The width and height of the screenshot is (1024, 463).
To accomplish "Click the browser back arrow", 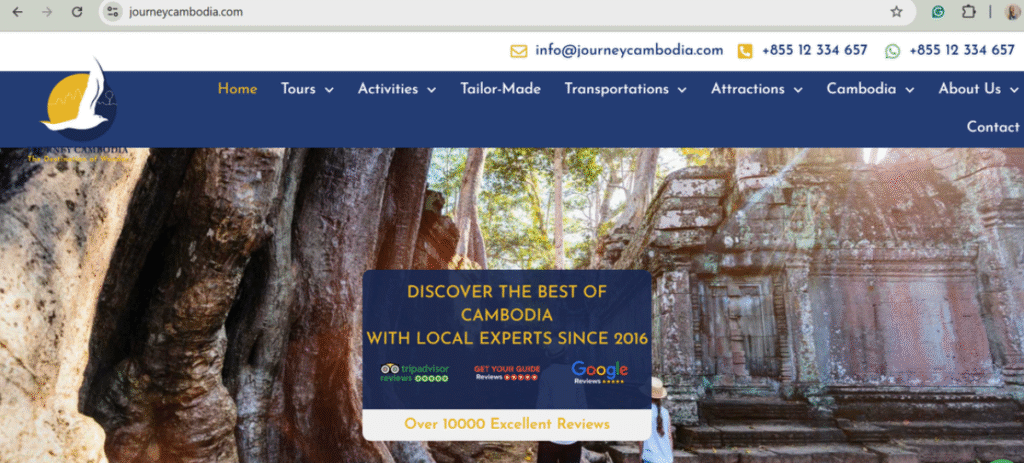I will point(18,12).
